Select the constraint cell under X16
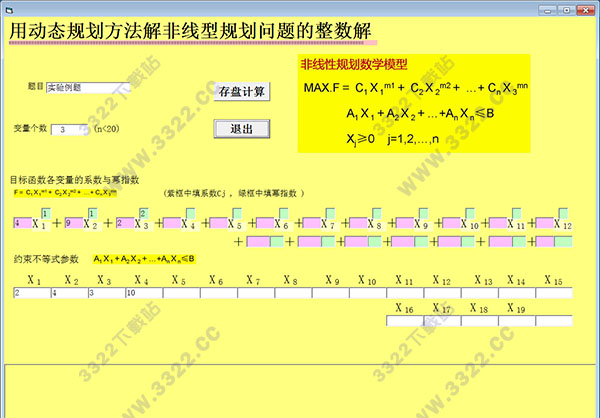The height and width of the screenshot is (418, 600). coord(405,321)
